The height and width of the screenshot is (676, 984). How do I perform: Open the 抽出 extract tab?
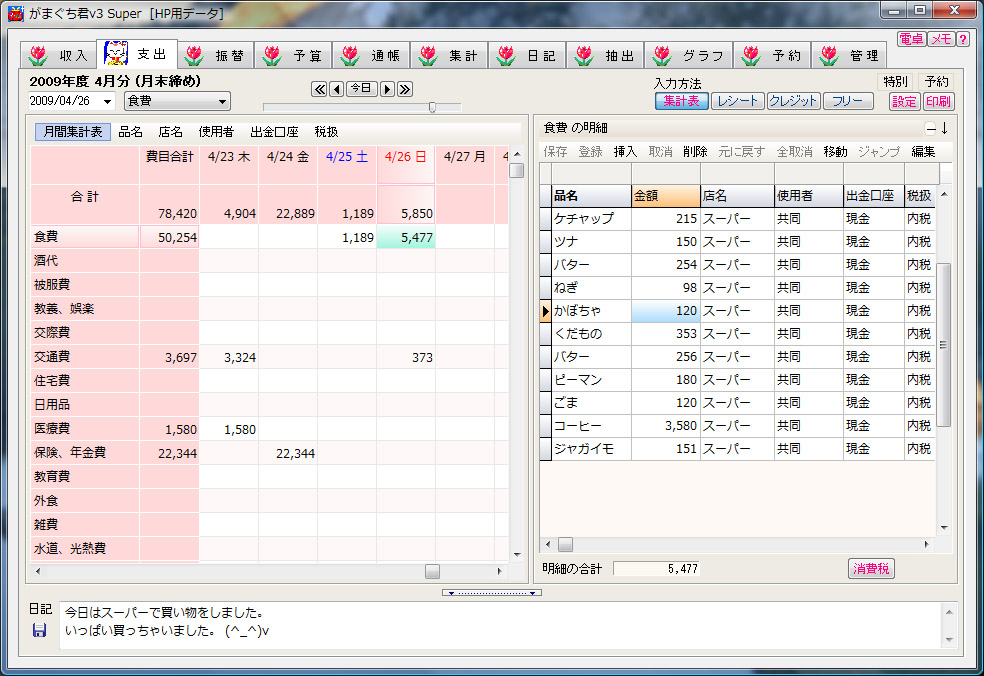[606, 55]
